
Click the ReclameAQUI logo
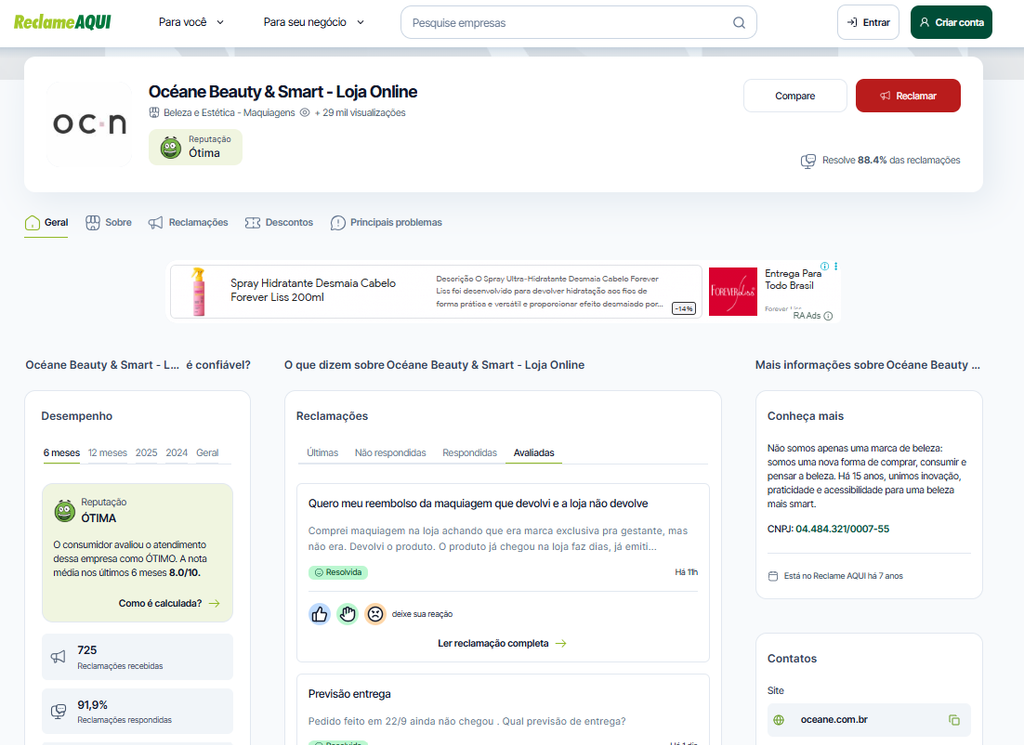click(63, 22)
